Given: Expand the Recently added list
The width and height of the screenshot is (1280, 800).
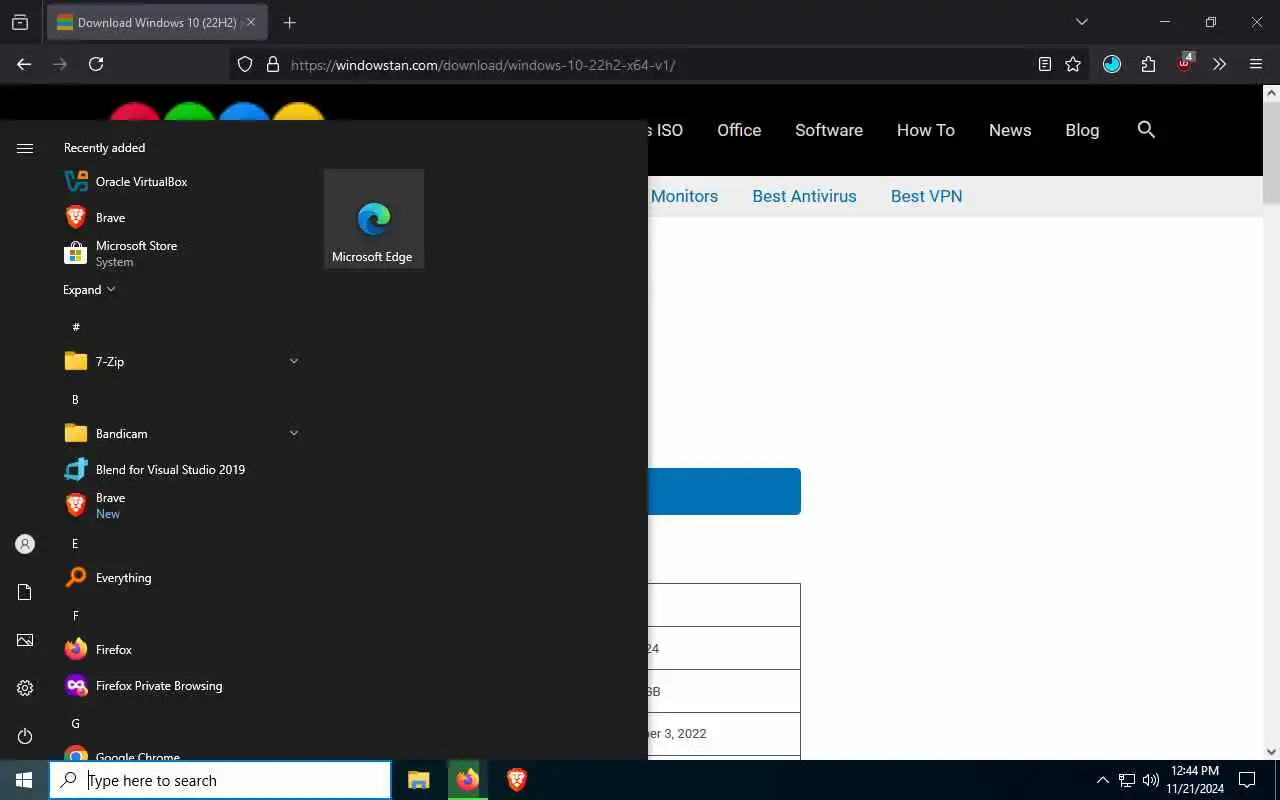Looking at the screenshot, I should coord(89,290).
